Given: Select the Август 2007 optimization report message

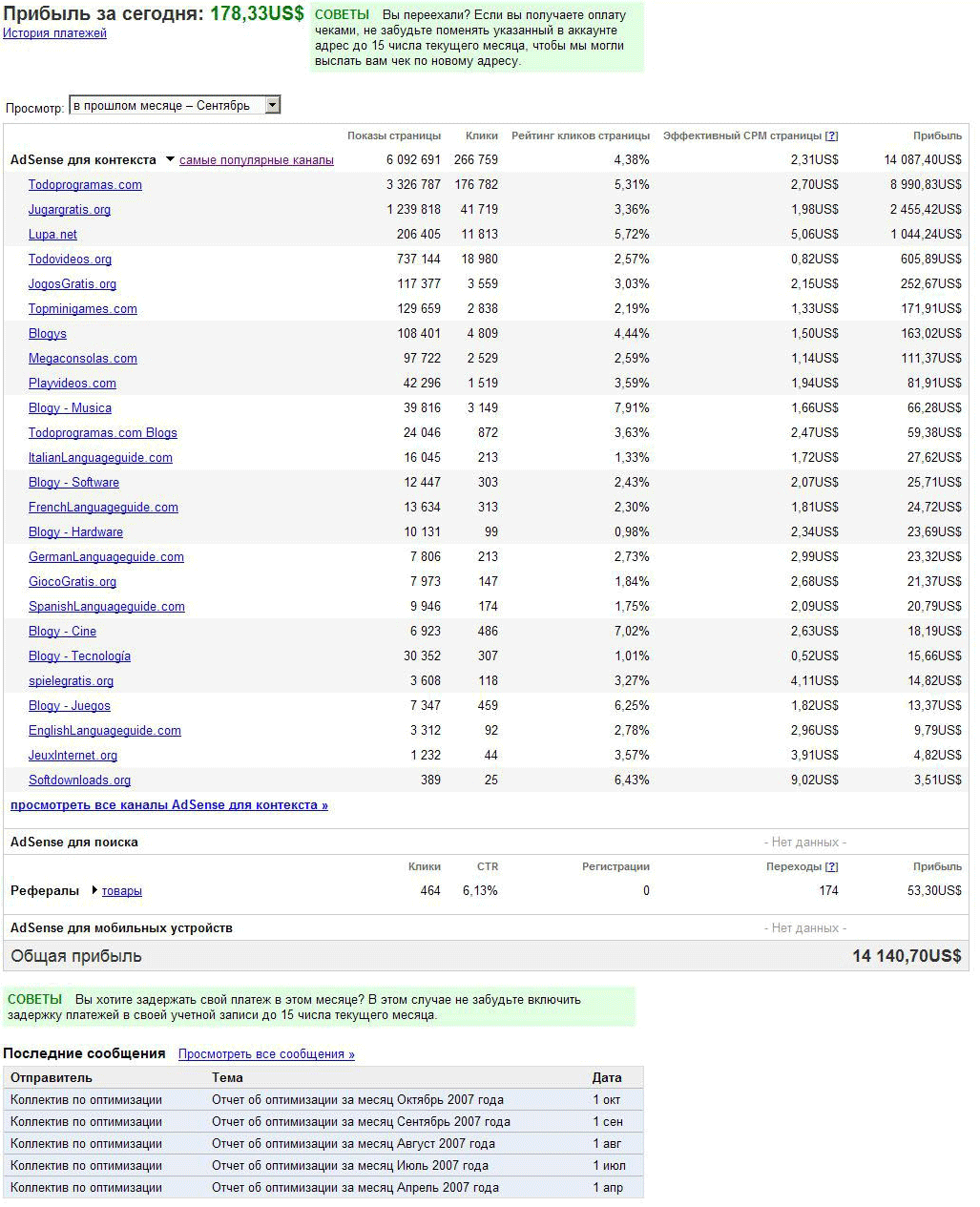Looking at the screenshot, I should [323, 1144].
